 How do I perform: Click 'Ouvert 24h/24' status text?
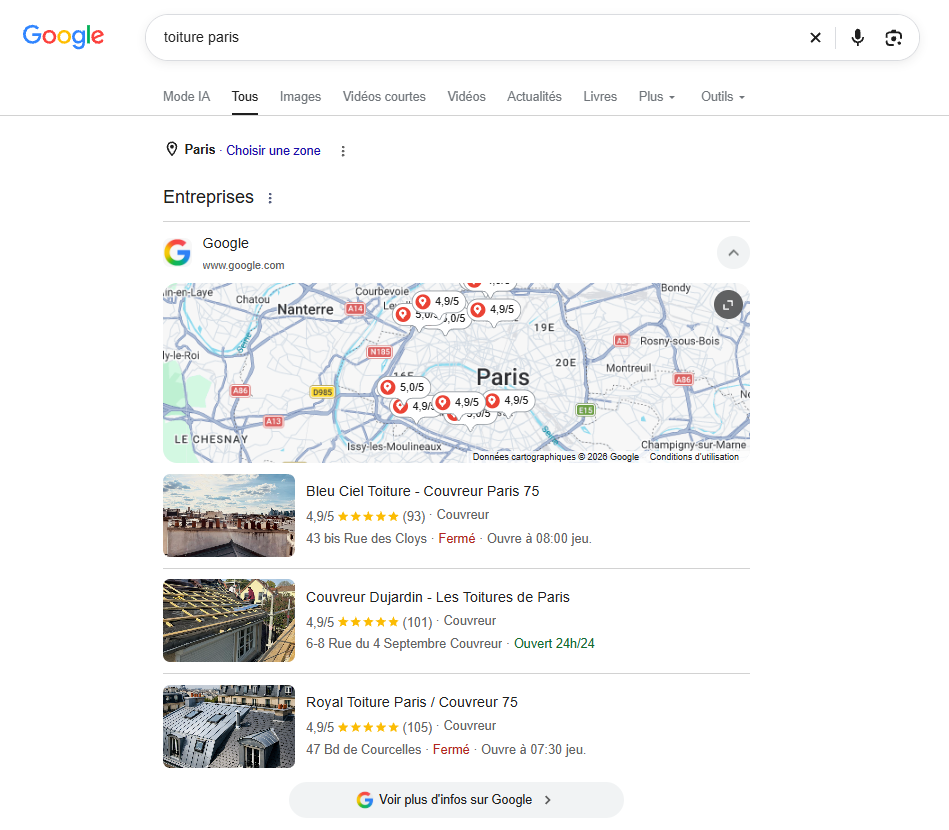tap(554, 644)
